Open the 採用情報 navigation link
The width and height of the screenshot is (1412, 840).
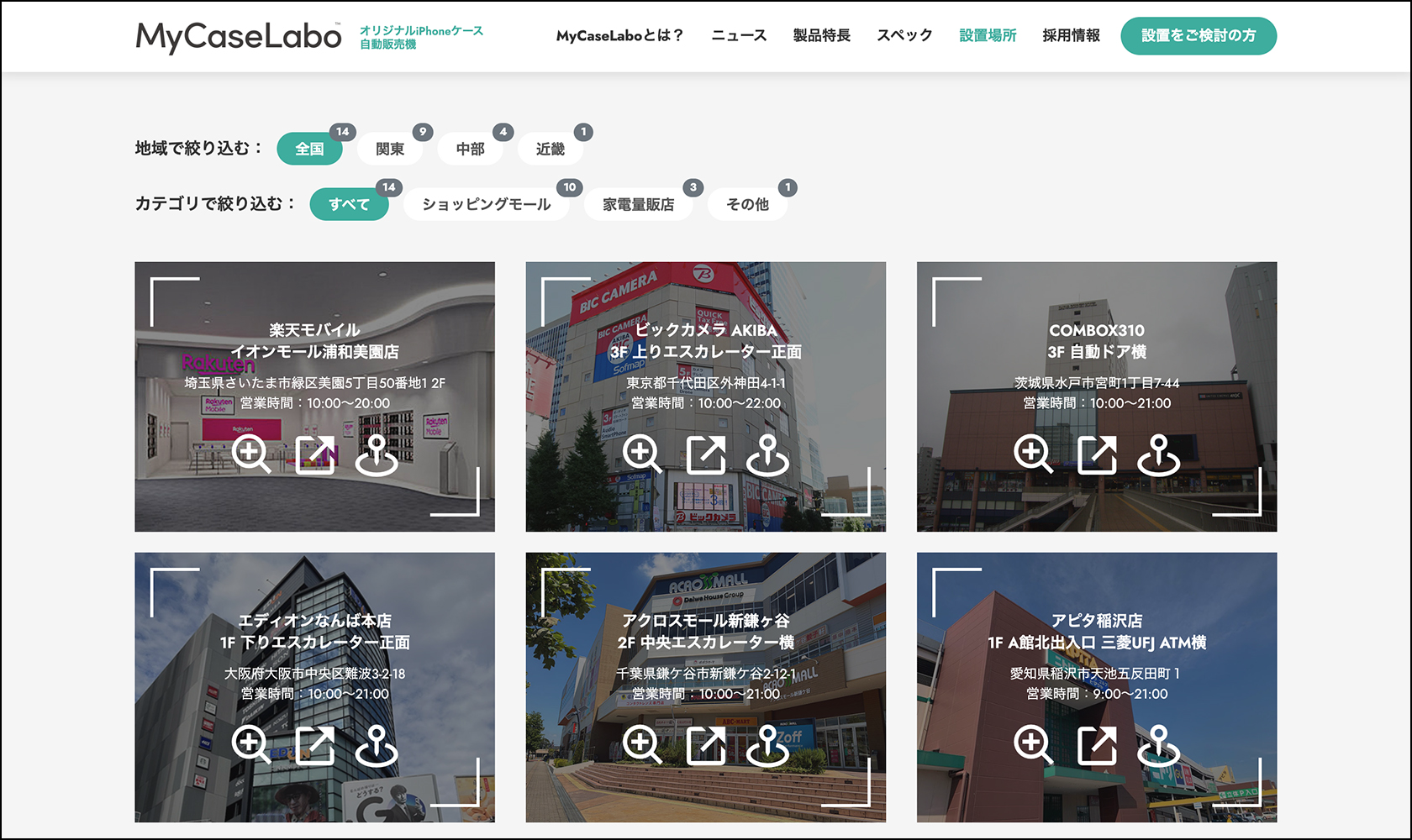[x=1071, y=35]
